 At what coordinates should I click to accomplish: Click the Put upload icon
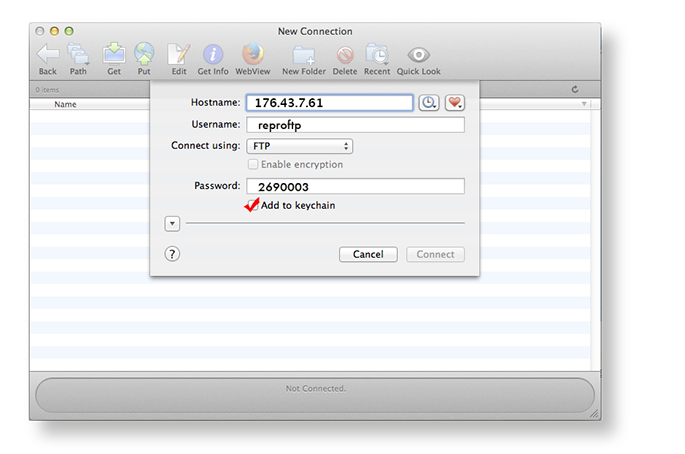pos(144,55)
